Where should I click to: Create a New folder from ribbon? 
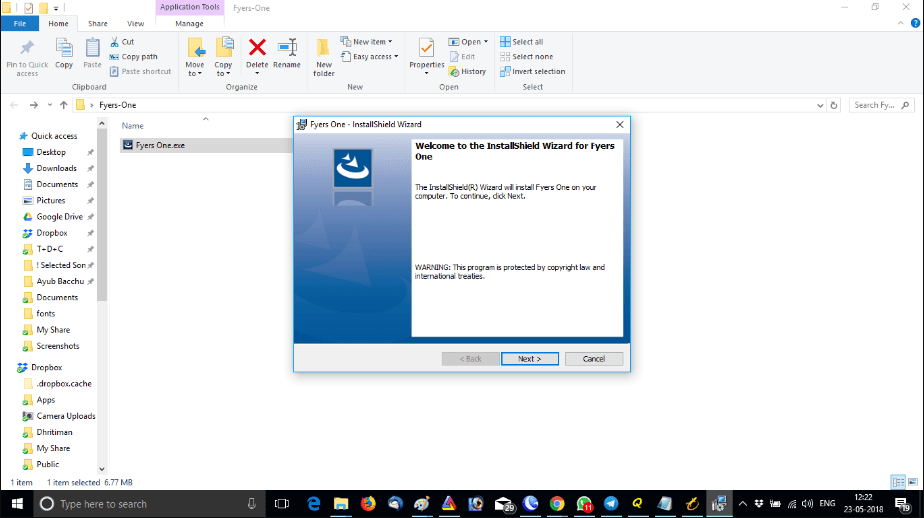tap(324, 57)
